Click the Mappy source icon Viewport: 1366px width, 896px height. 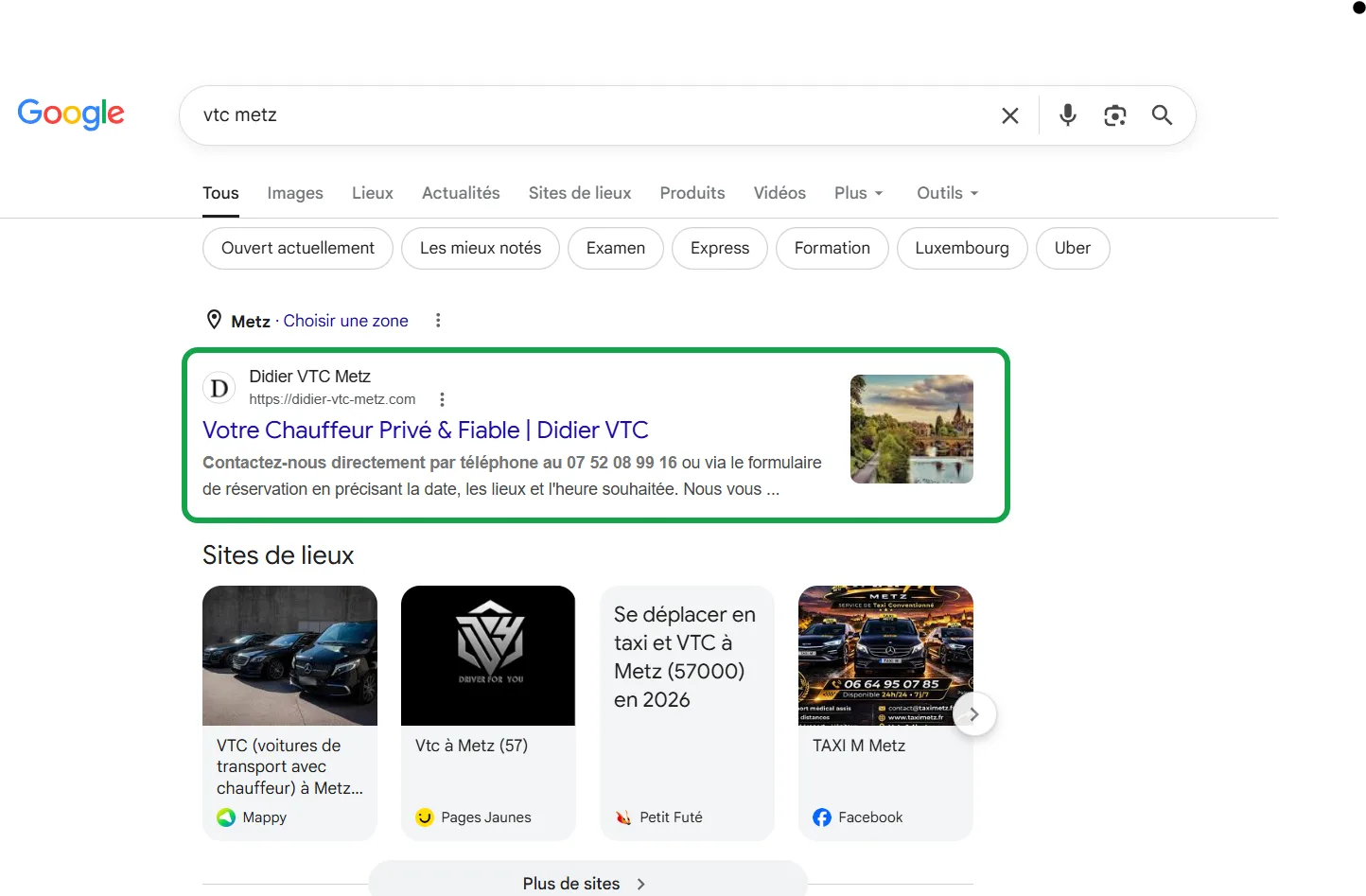(226, 817)
